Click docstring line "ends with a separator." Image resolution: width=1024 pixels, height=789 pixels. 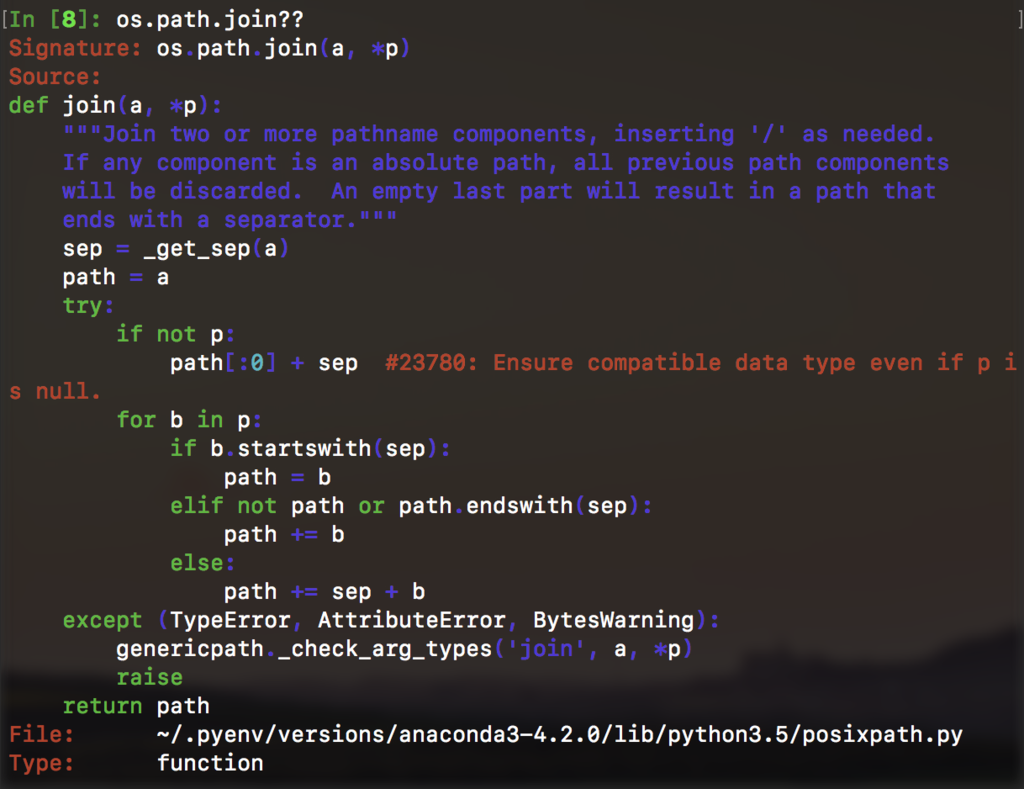(229, 220)
